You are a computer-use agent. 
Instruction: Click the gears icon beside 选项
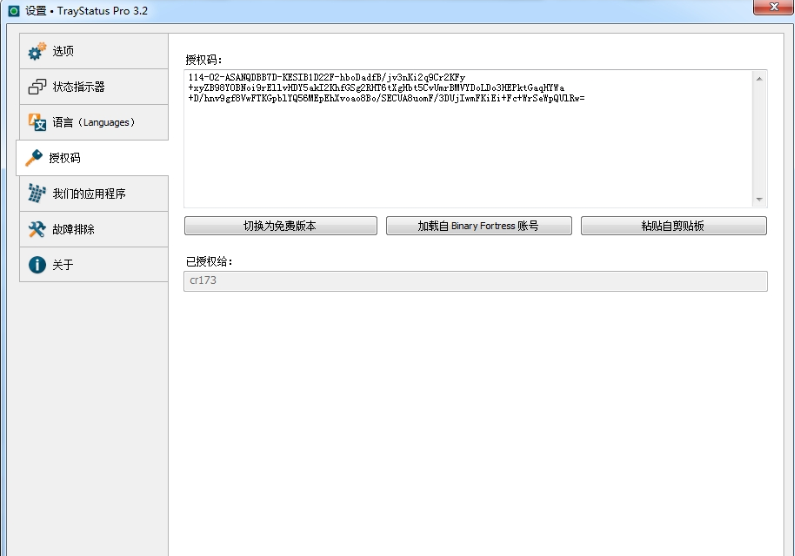pos(37,51)
